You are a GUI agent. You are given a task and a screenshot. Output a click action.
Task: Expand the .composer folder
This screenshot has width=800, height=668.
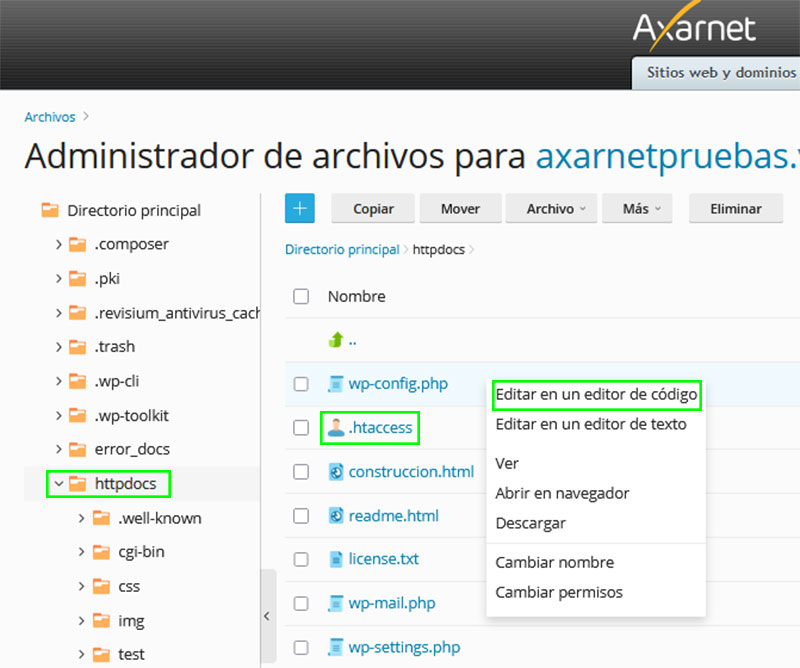(59, 244)
